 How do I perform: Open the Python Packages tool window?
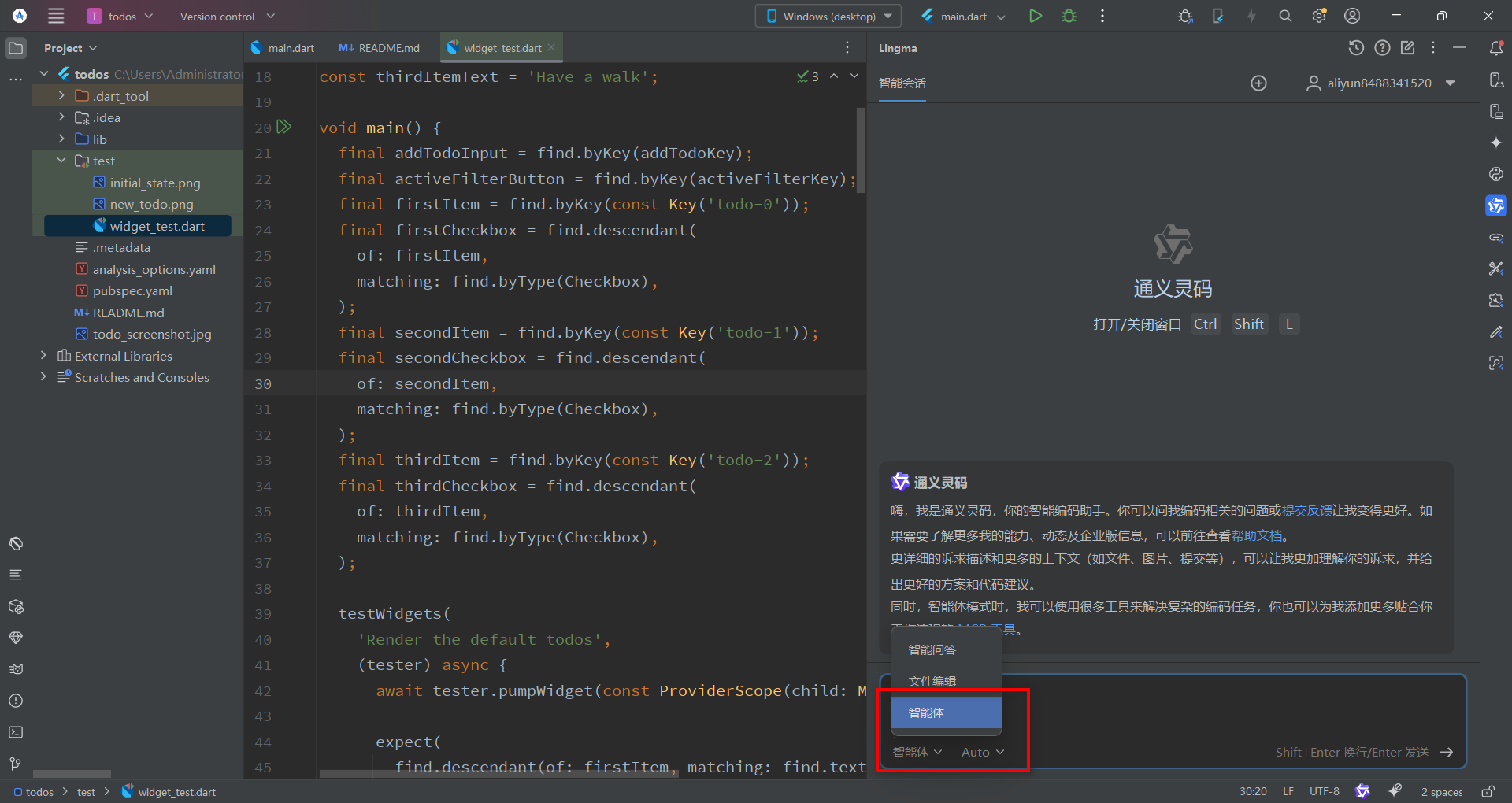tap(16, 606)
